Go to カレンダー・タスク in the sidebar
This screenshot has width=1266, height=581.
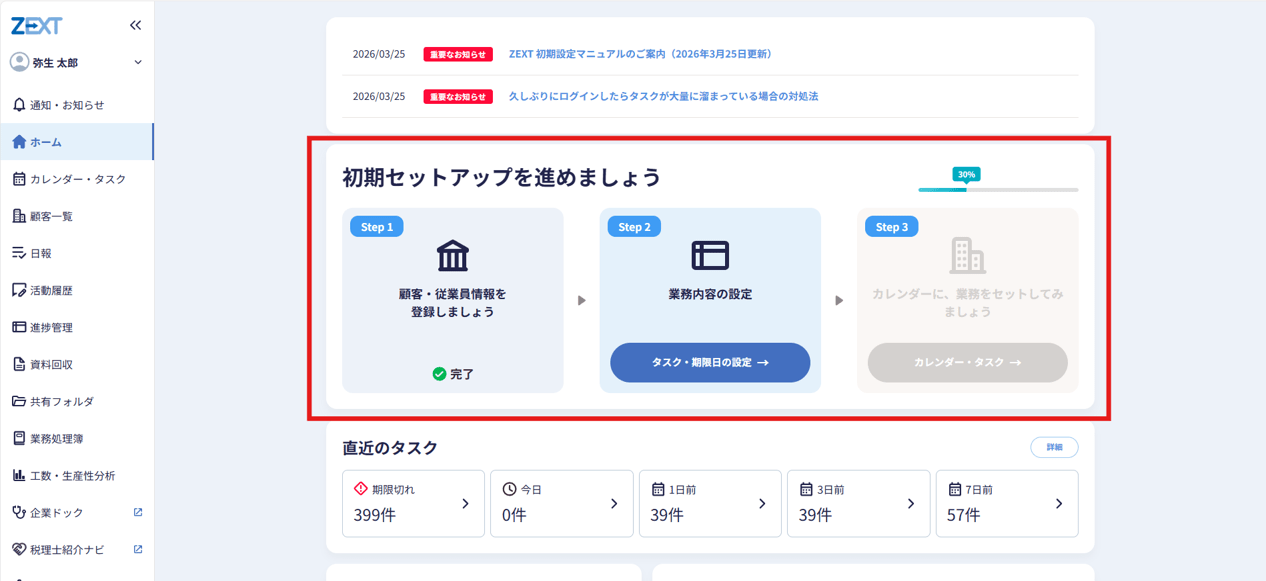pyautogui.click(x=77, y=179)
